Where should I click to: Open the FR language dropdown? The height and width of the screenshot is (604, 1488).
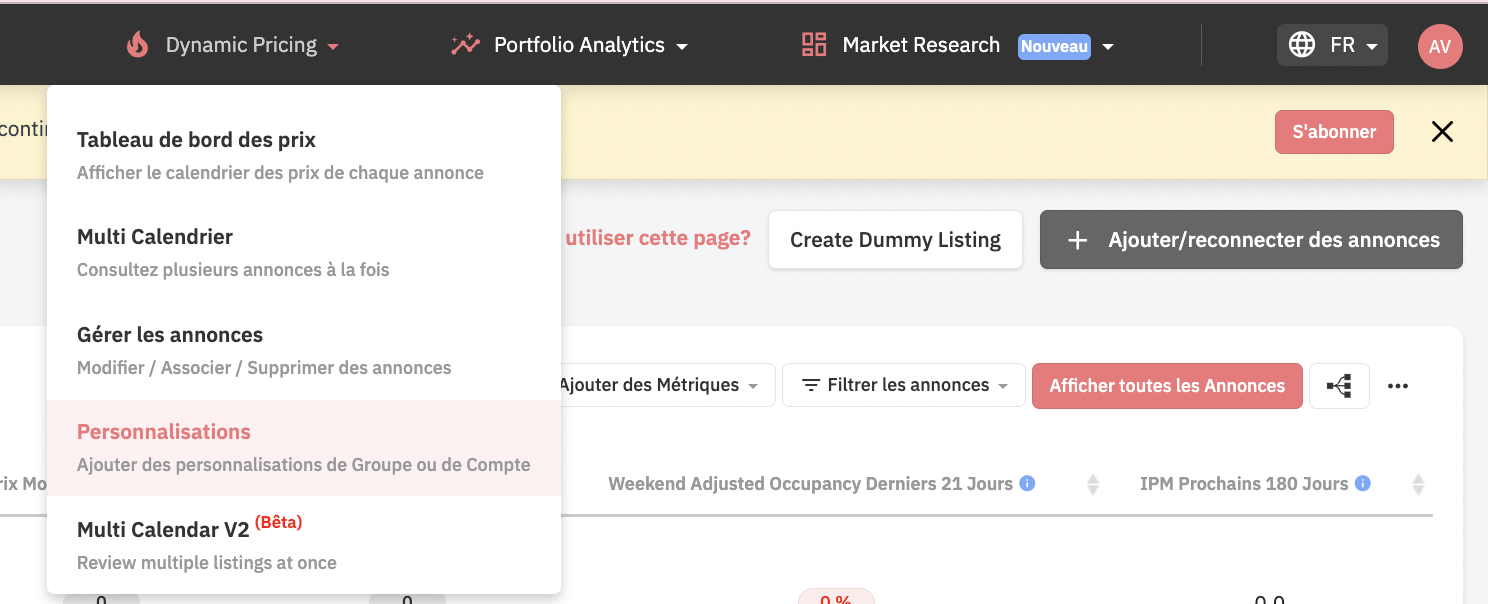click(x=1332, y=45)
